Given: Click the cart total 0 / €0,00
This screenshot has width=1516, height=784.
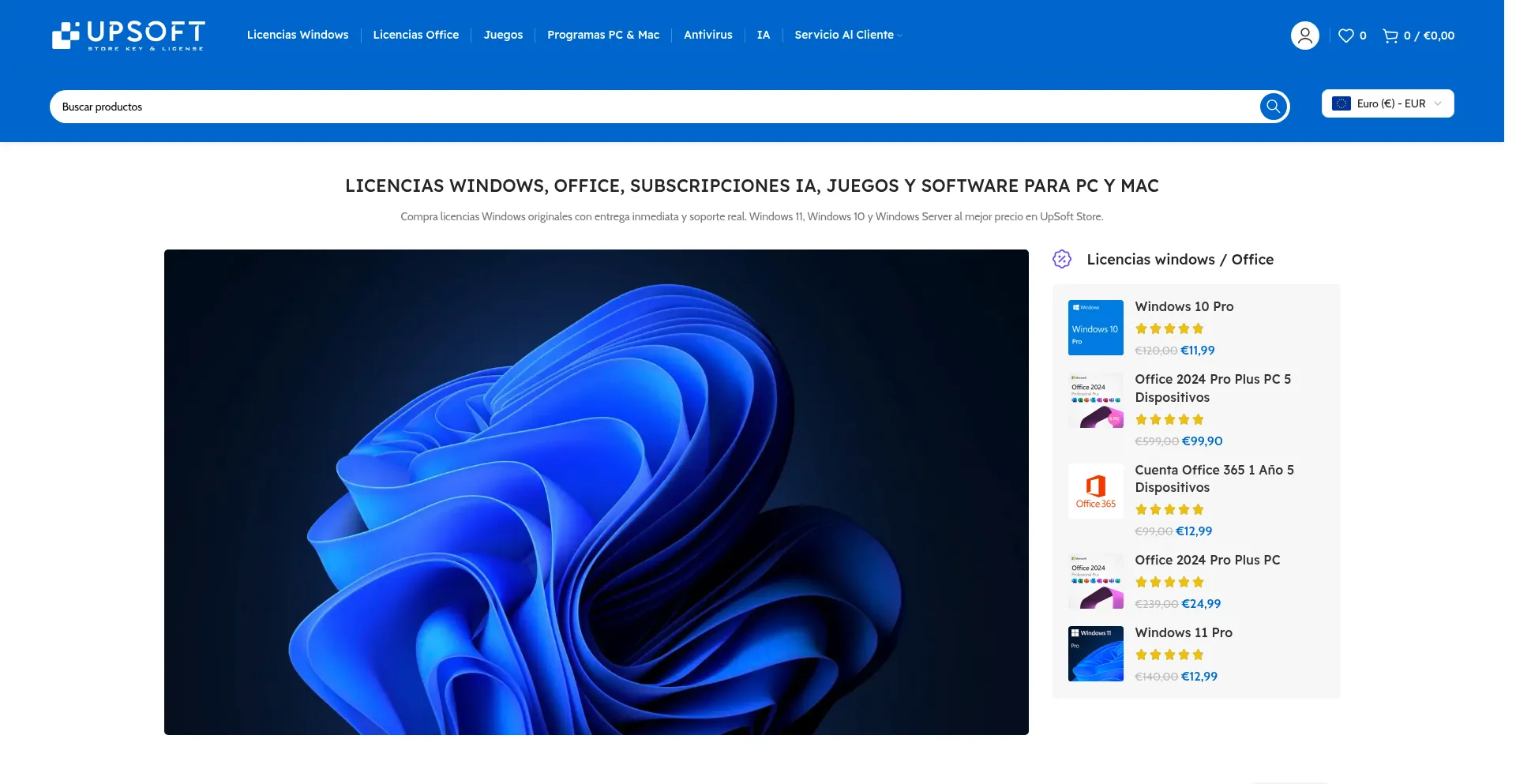Looking at the screenshot, I should [1429, 36].
